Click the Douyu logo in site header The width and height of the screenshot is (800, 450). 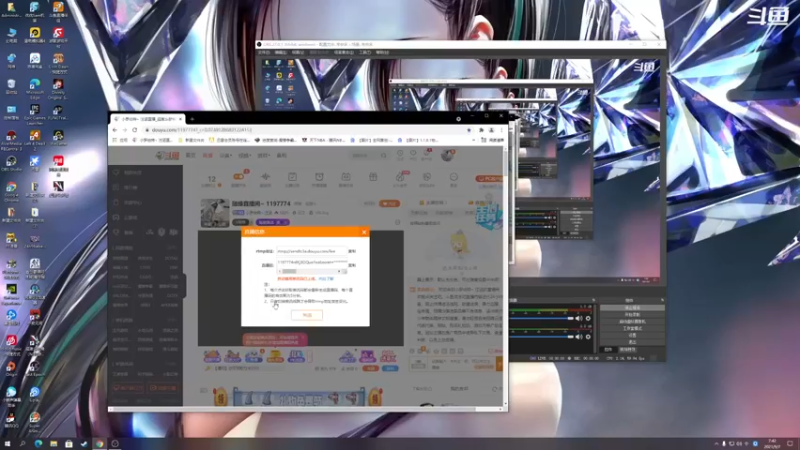tap(167, 155)
